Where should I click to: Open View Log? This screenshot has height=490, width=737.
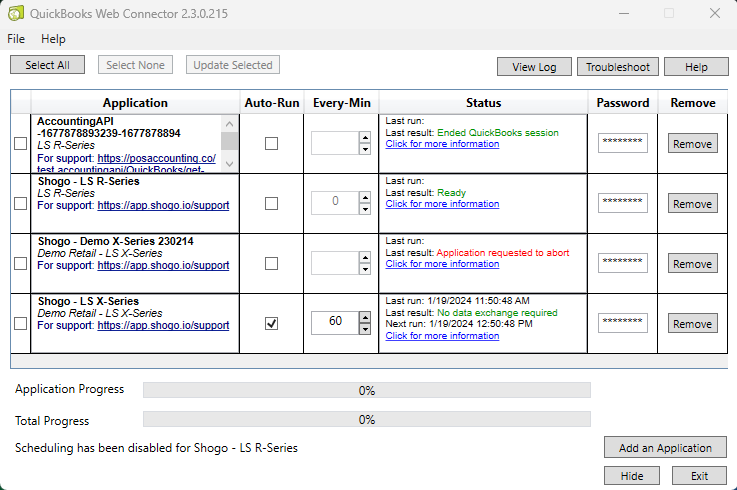pyautogui.click(x=534, y=67)
